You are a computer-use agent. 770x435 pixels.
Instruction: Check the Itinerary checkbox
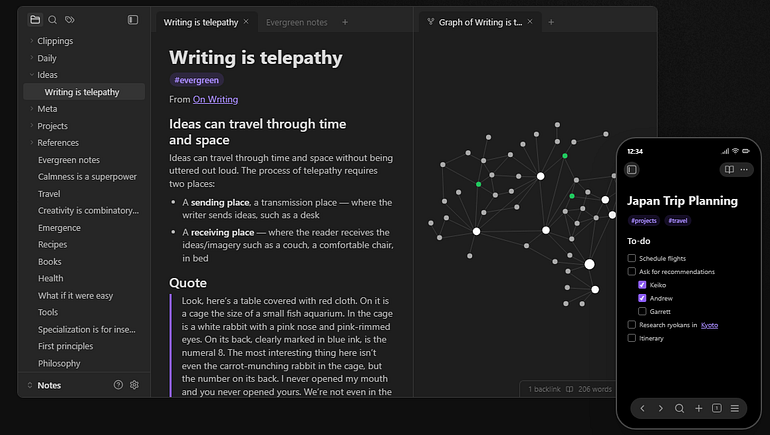click(632, 338)
